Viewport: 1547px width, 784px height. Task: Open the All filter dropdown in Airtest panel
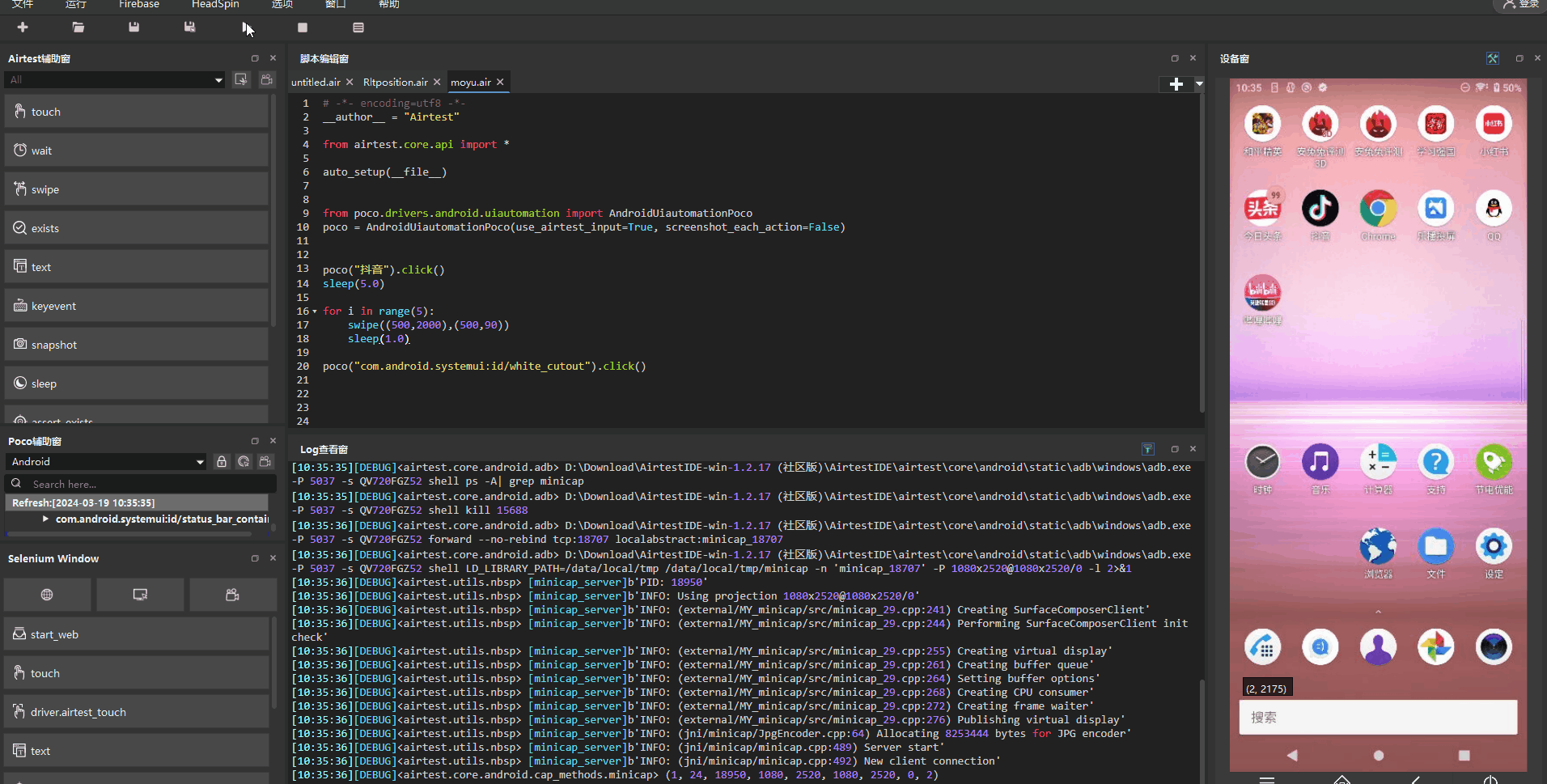(x=115, y=79)
